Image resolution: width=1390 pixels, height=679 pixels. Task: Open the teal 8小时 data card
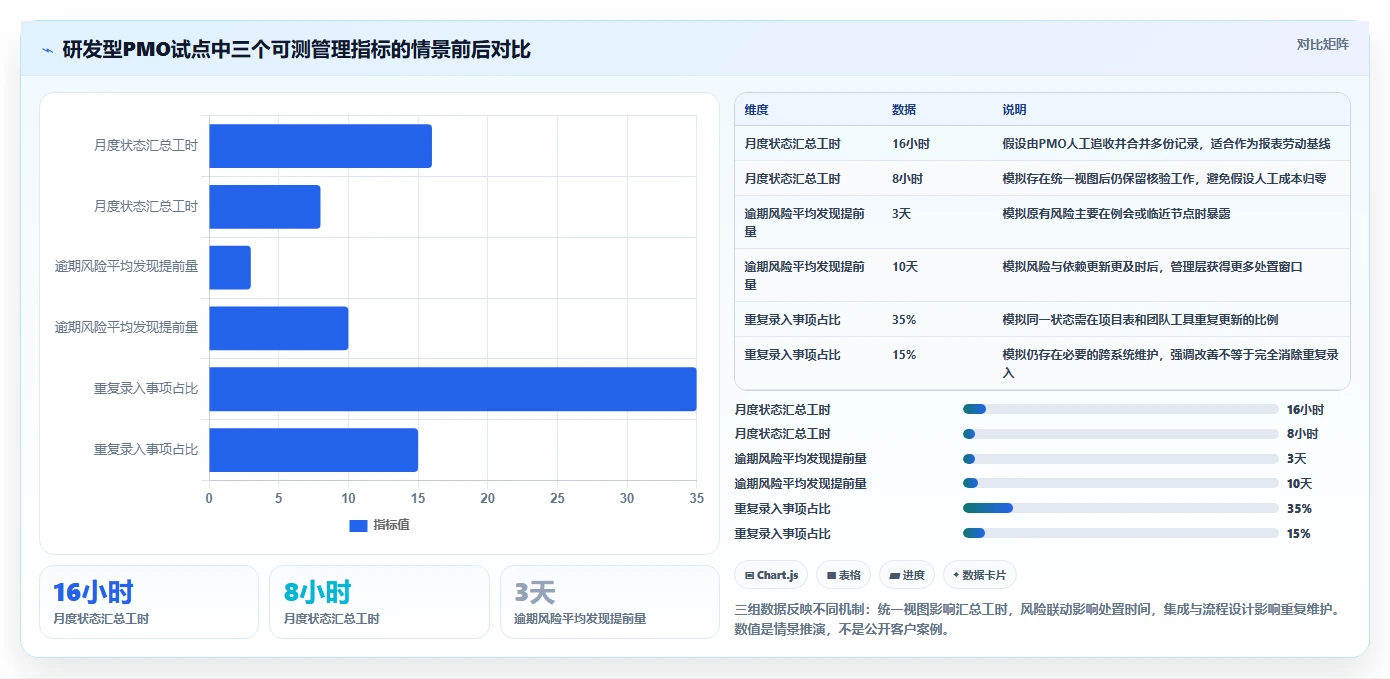tap(379, 602)
